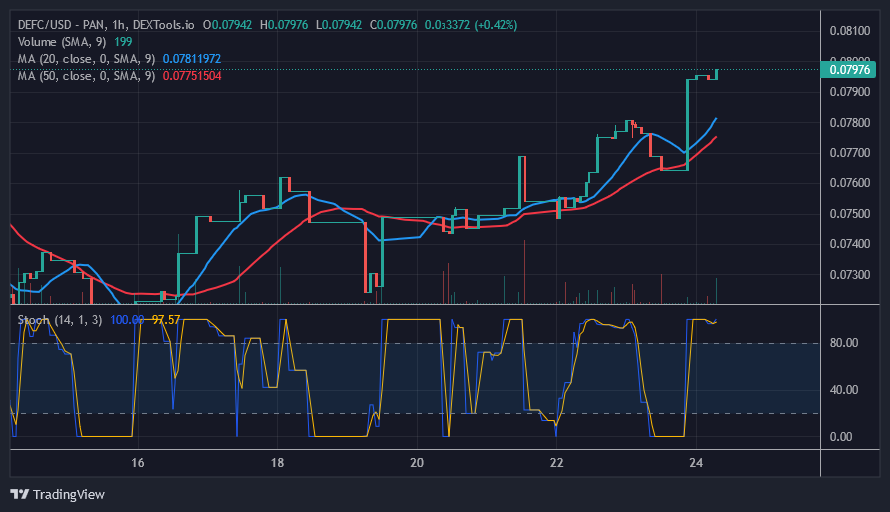
Task: Click the Stoch (14, 1, 3) indicator label
Action: point(60,320)
